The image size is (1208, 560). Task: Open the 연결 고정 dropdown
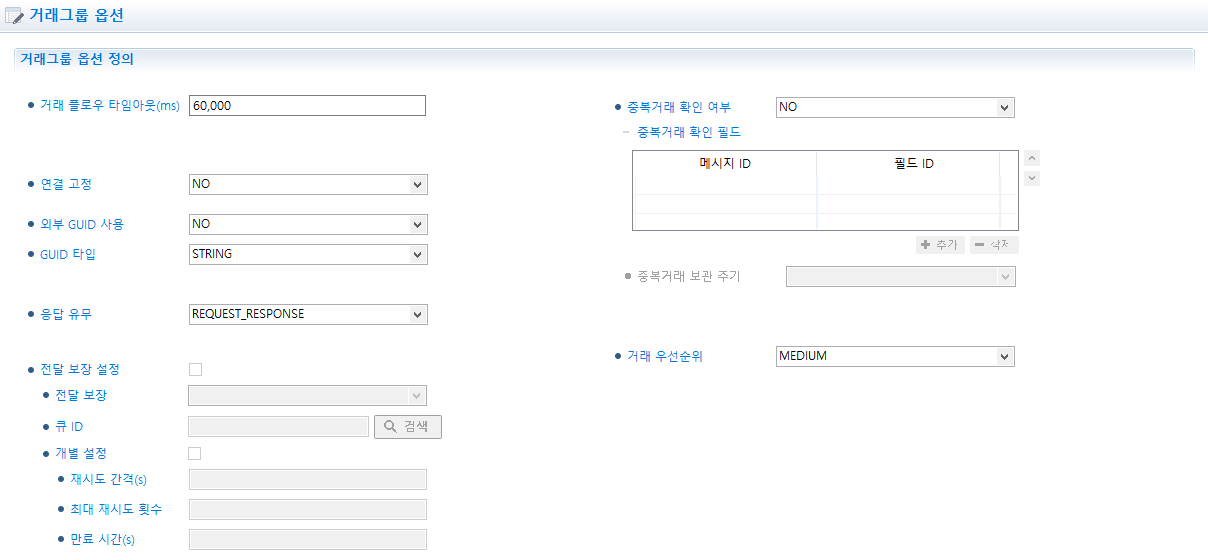coord(308,184)
